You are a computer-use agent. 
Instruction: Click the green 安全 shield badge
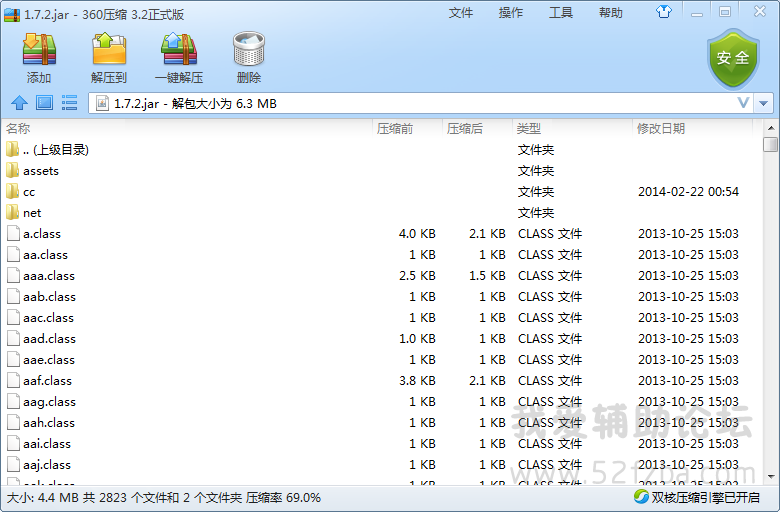733,59
